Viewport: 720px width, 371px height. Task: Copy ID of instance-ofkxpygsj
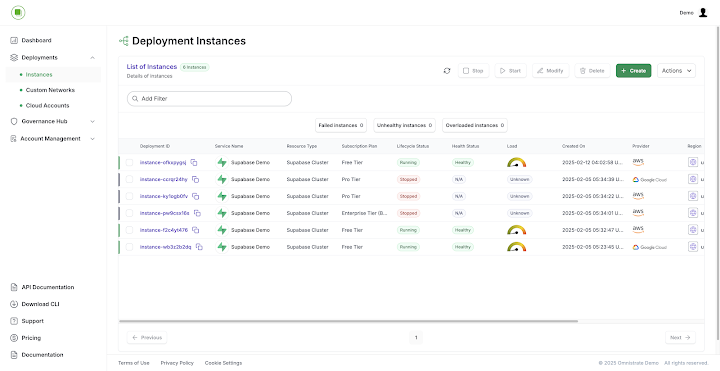(194, 163)
